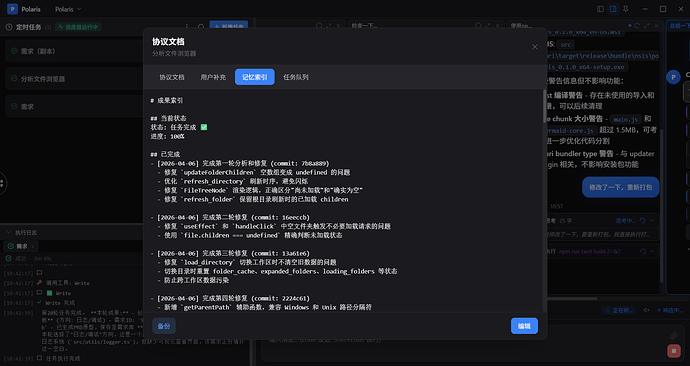Click the 响应中 status indicator
This screenshot has width=690, height=366.
(670, 310)
